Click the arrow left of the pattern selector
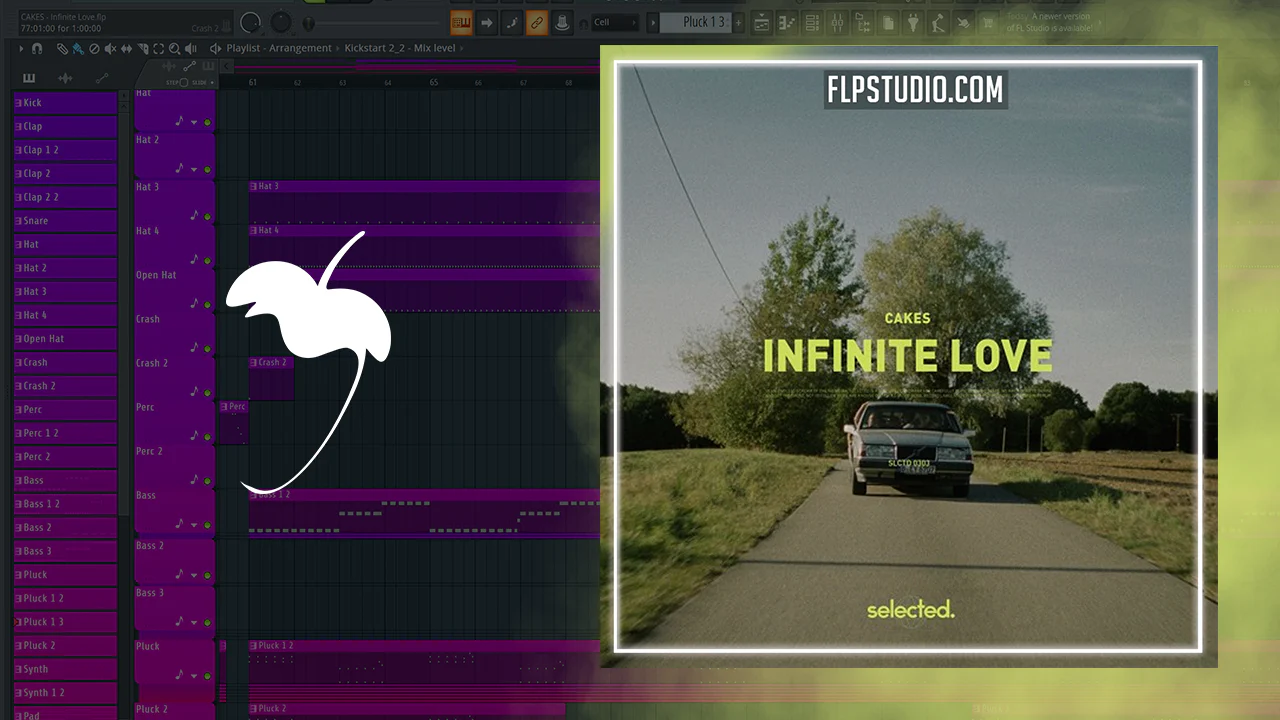Screen dimensions: 1280x720 653,22
